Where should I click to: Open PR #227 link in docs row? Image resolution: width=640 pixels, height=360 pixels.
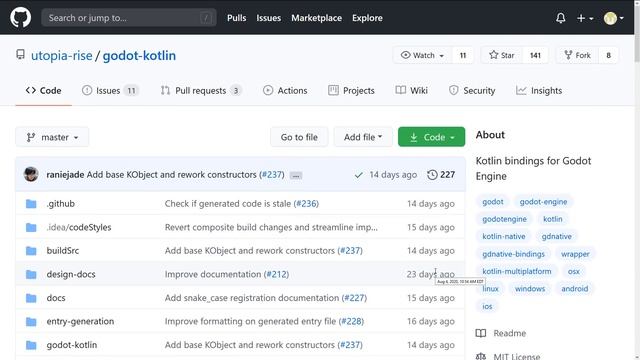pos(354,298)
